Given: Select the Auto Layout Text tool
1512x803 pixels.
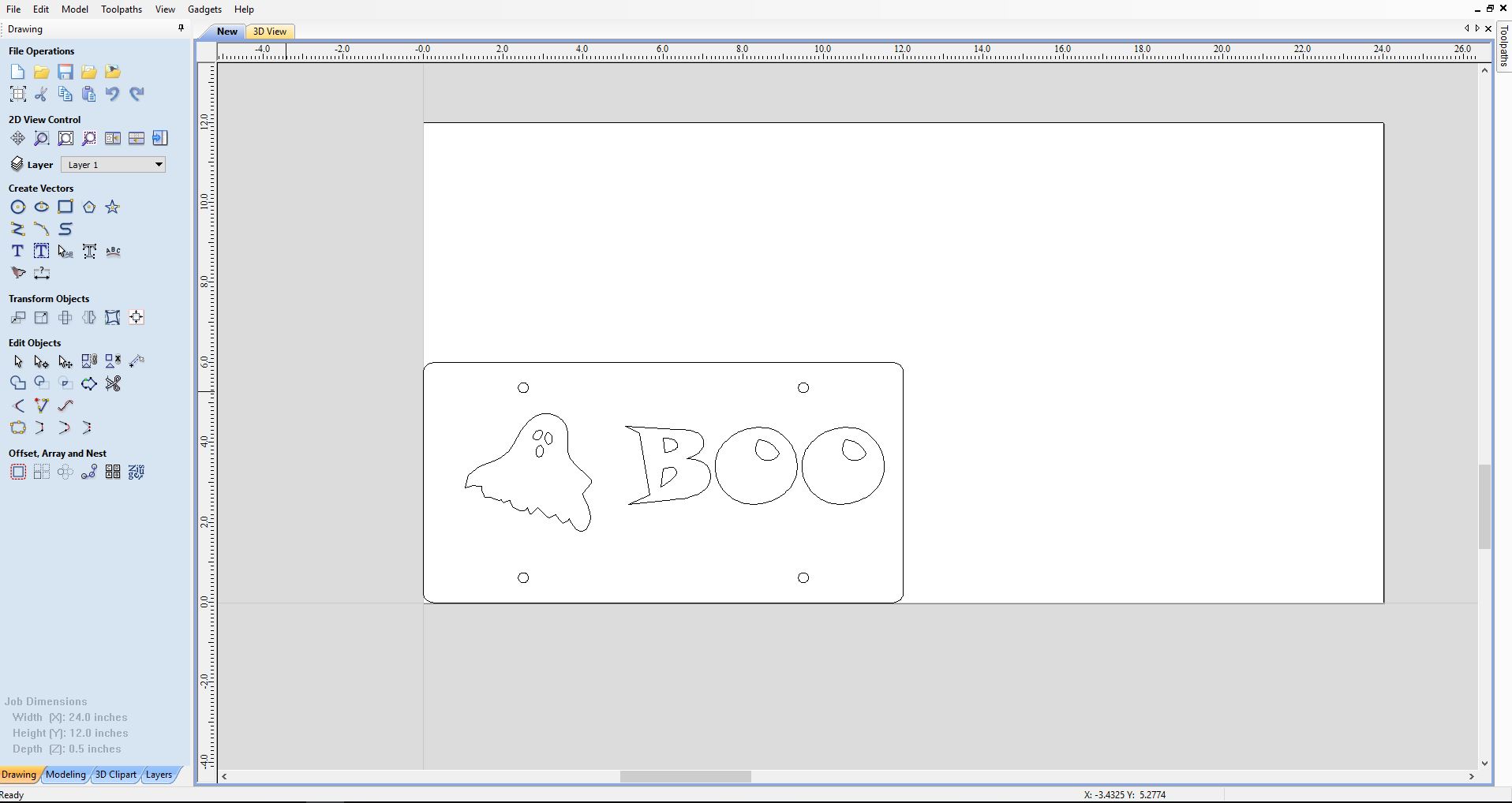Looking at the screenshot, I should 41,251.
